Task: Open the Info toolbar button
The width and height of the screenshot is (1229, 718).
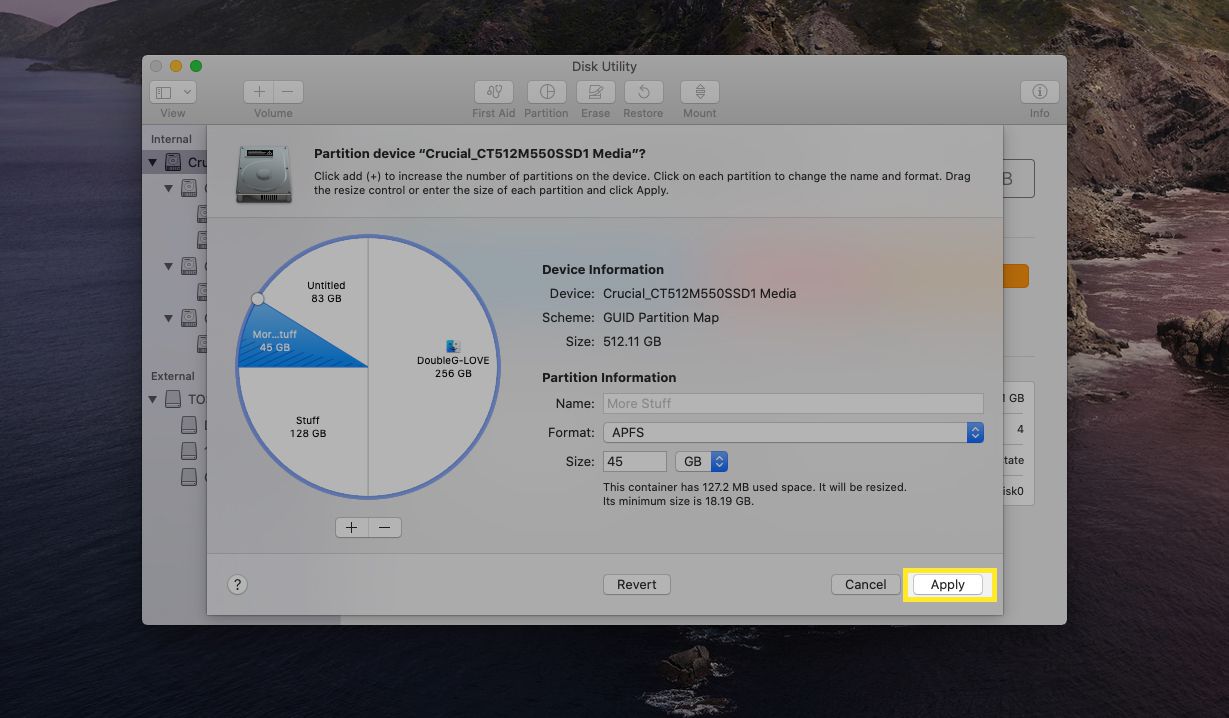Action: pos(1039,92)
